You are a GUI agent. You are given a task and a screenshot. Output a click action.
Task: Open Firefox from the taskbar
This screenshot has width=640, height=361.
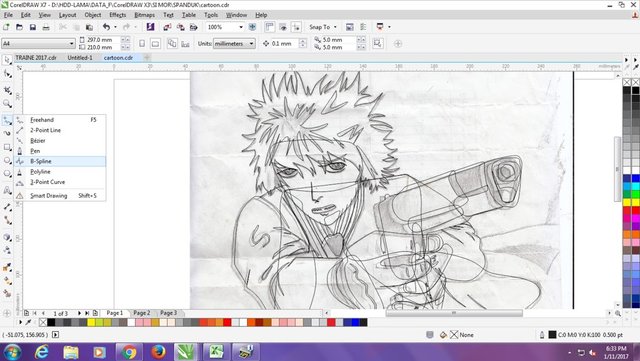(x=158, y=352)
